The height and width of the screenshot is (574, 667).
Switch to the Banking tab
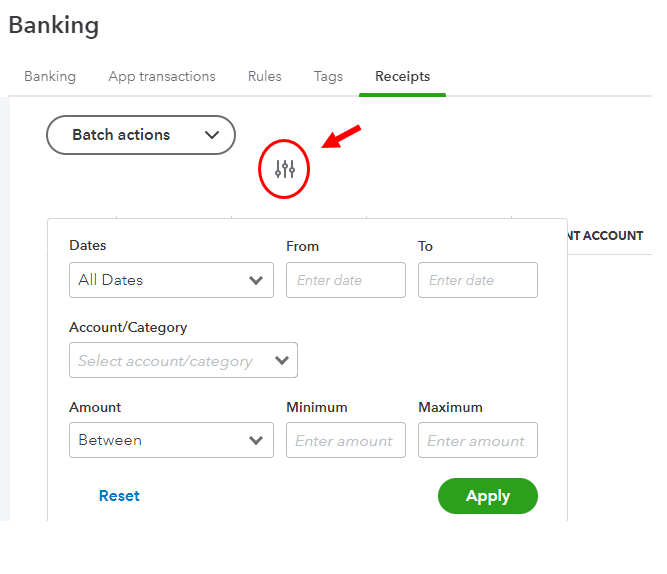coord(50,76)
